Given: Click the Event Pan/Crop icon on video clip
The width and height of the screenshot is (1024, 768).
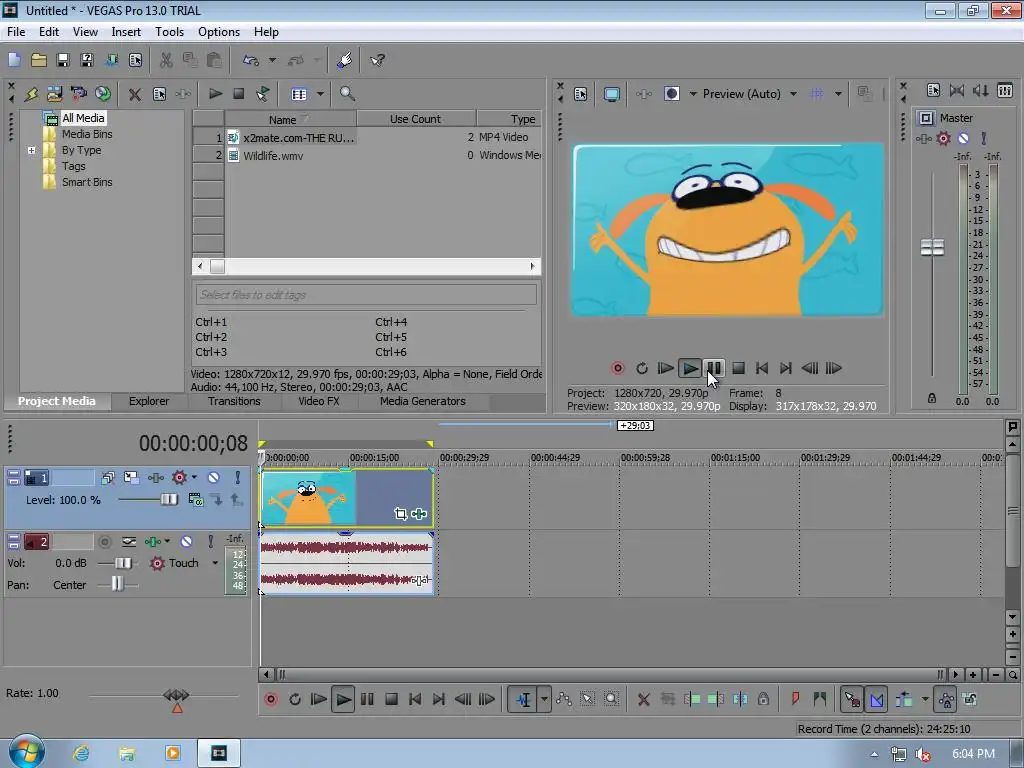Looking at the screenshot, I should 400,514.
